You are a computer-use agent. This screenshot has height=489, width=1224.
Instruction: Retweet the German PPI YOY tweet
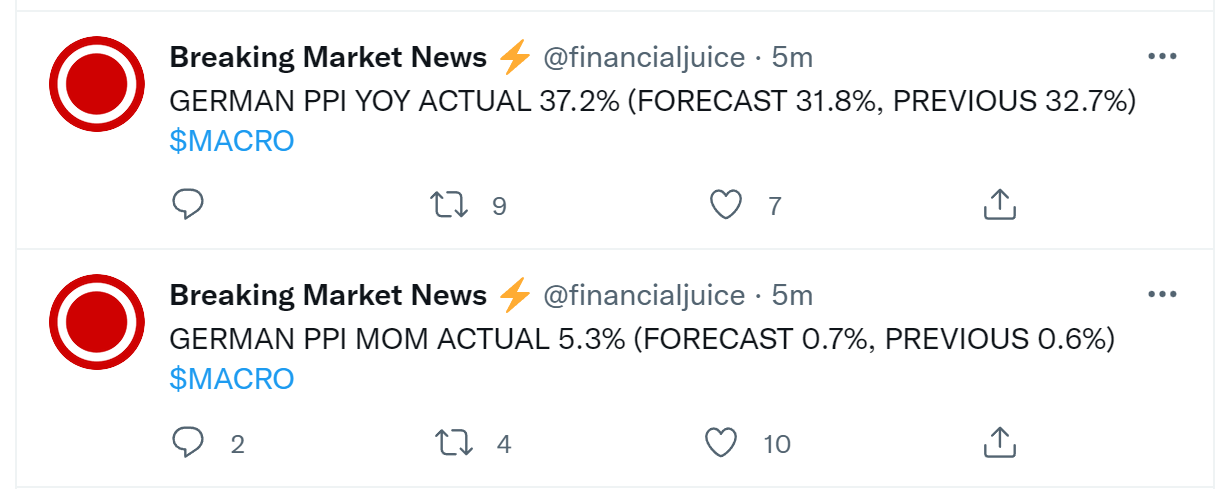[x=449, y=205]
